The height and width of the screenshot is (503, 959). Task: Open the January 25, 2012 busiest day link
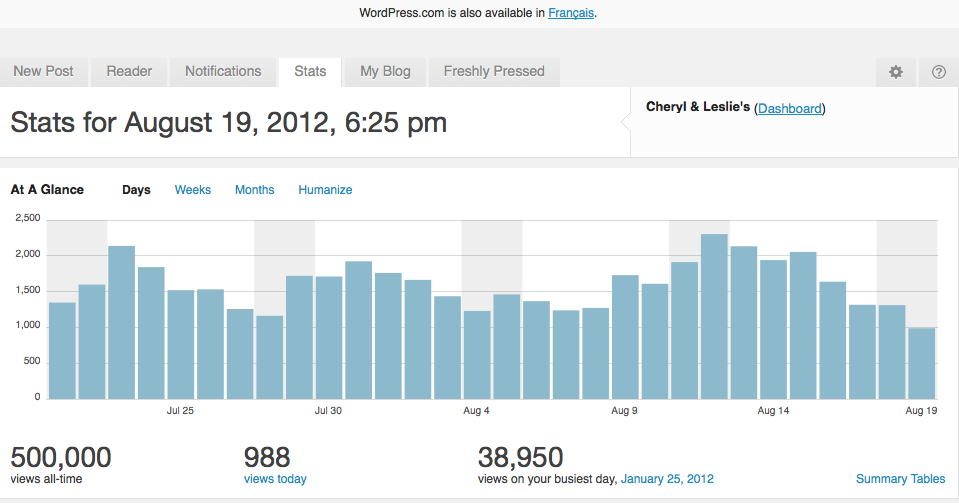click(x=667, y=479)
